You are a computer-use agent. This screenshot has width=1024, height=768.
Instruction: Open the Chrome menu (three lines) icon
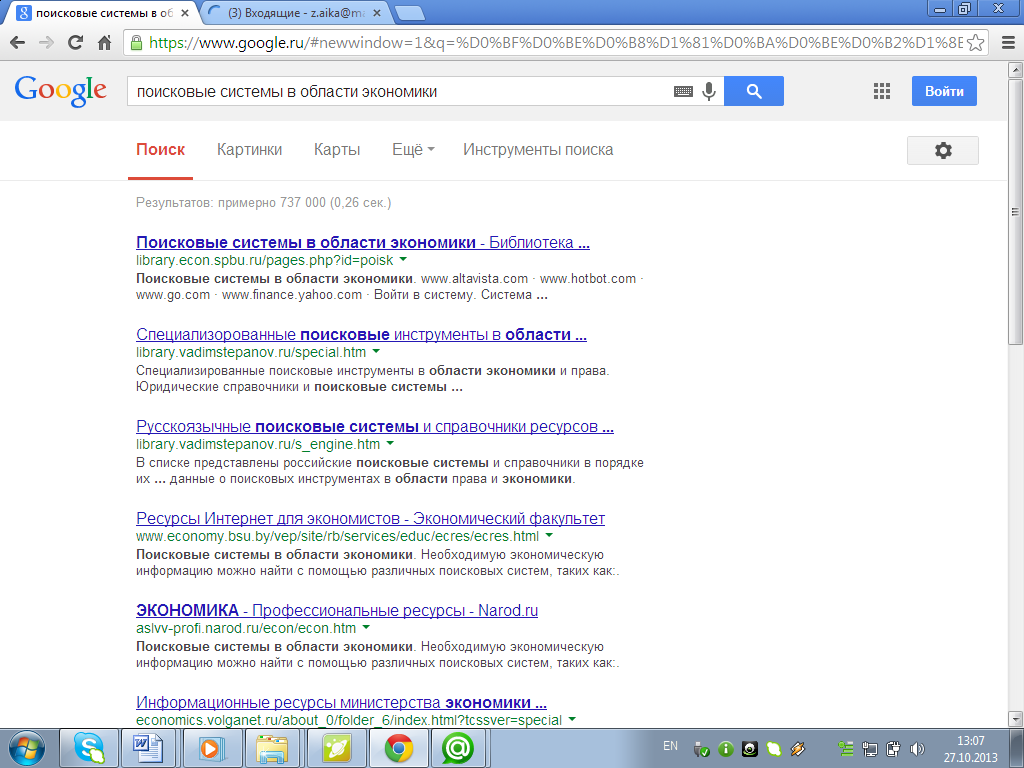tap(1008, 43)
